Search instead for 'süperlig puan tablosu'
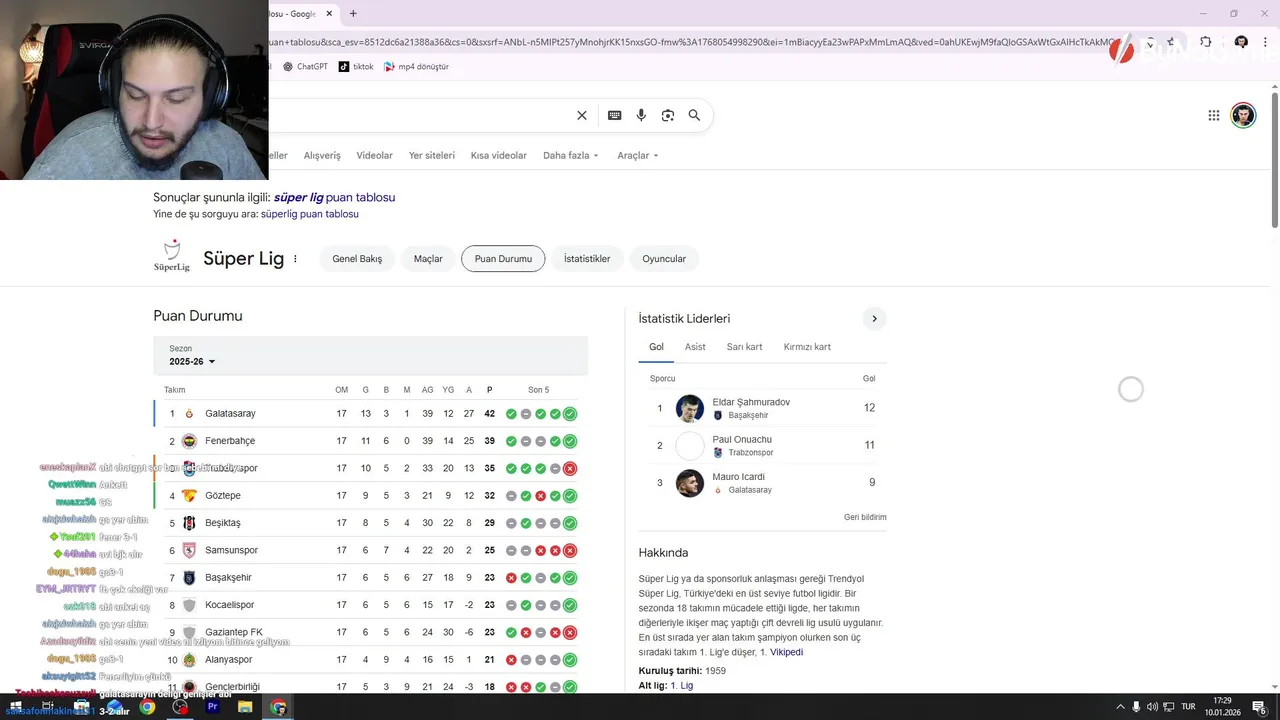1280x720 pixels. click(x=310, y=214)
